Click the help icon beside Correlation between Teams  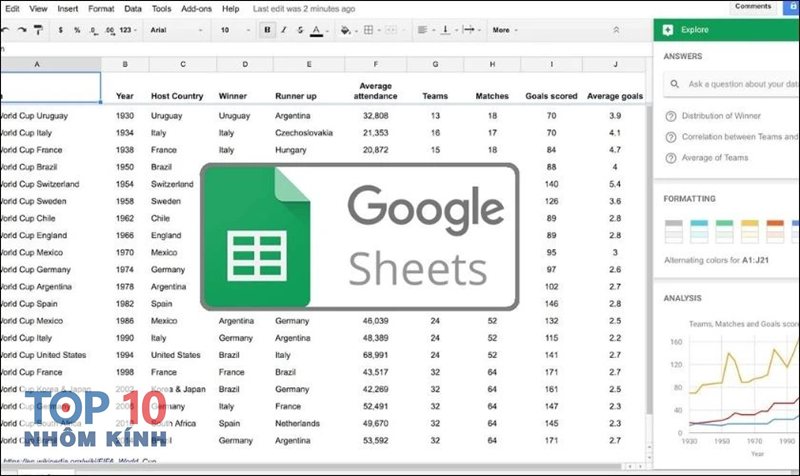(671, 137)
